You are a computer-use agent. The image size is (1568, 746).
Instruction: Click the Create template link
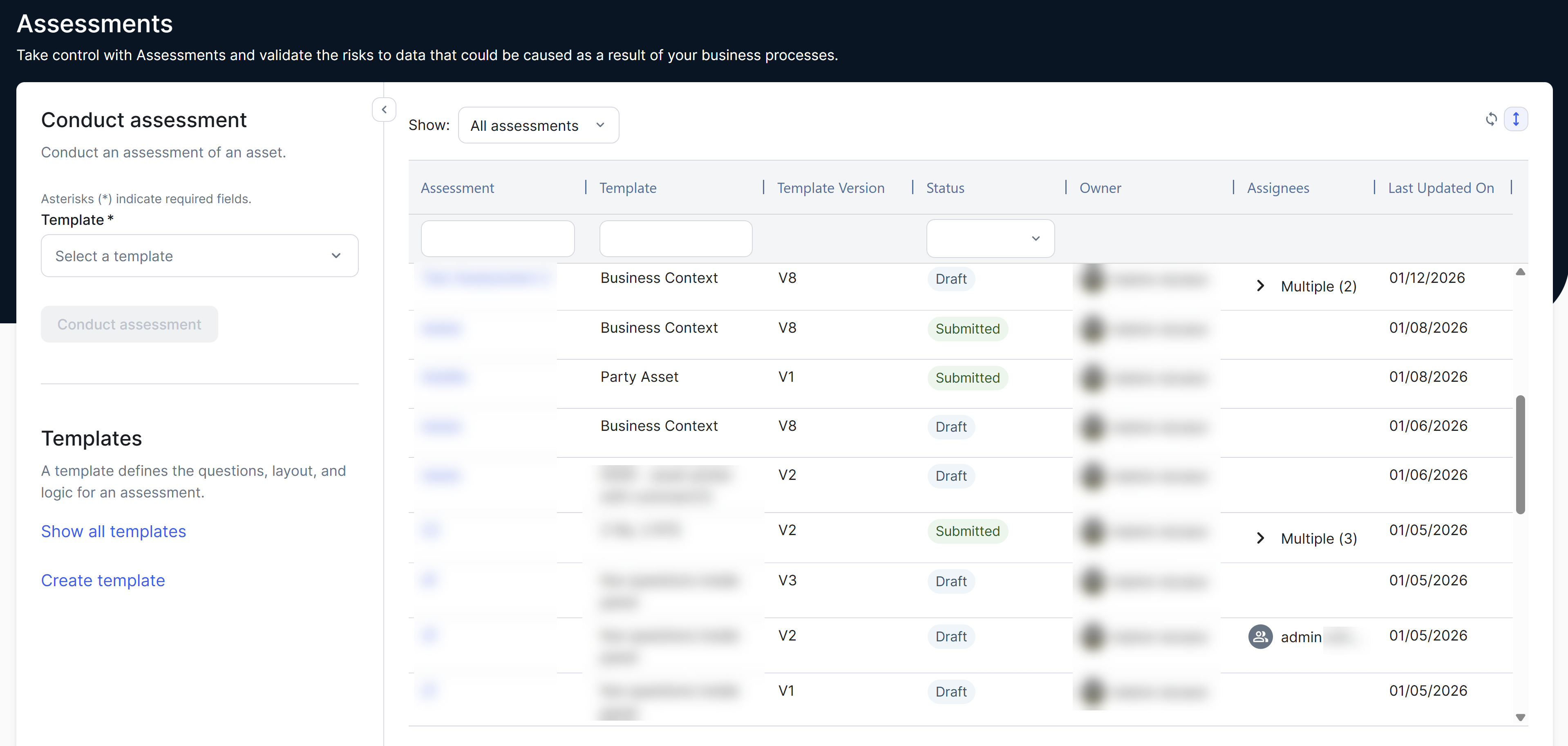(x=102, y=580)
